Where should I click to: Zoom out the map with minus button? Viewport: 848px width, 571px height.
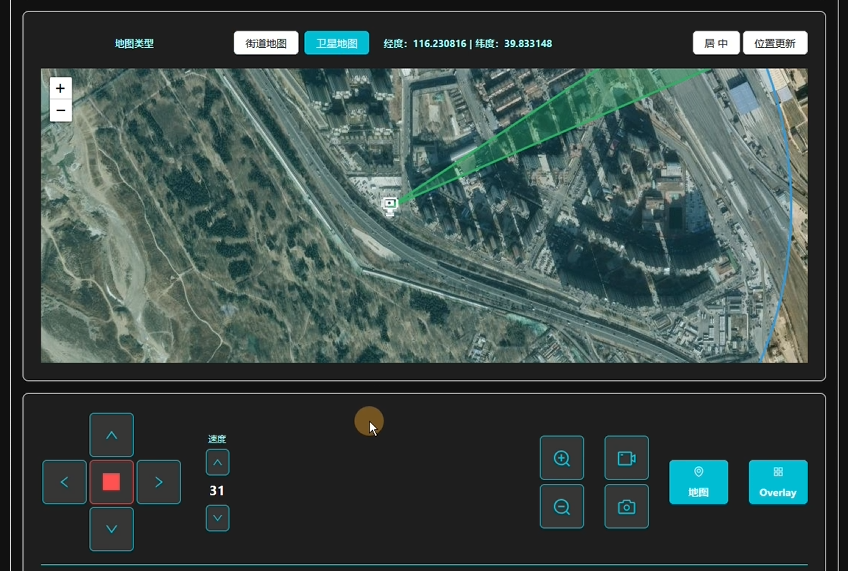(x=60, y=110)
